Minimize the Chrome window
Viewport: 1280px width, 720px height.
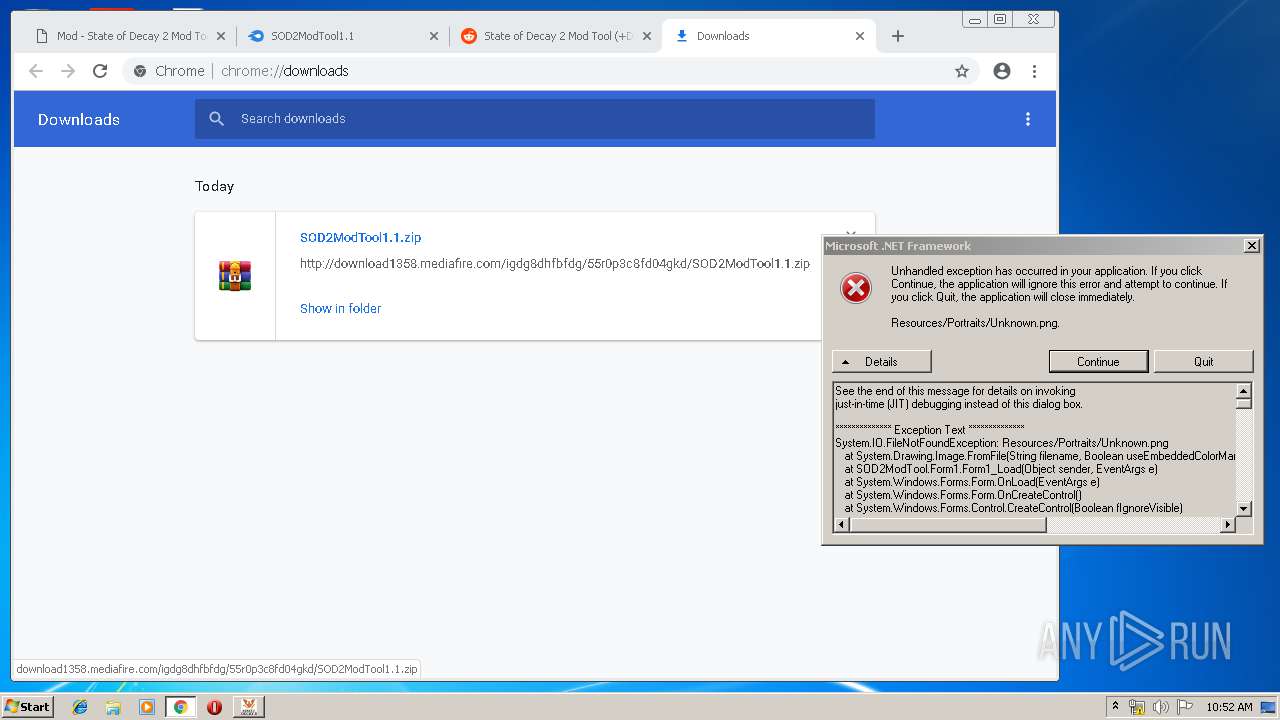(975, 19)
